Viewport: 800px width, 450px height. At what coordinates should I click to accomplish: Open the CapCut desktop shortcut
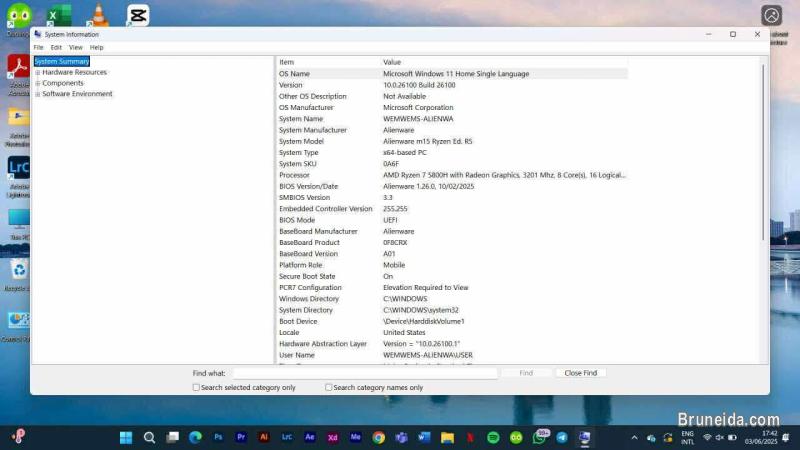[138, 15]
